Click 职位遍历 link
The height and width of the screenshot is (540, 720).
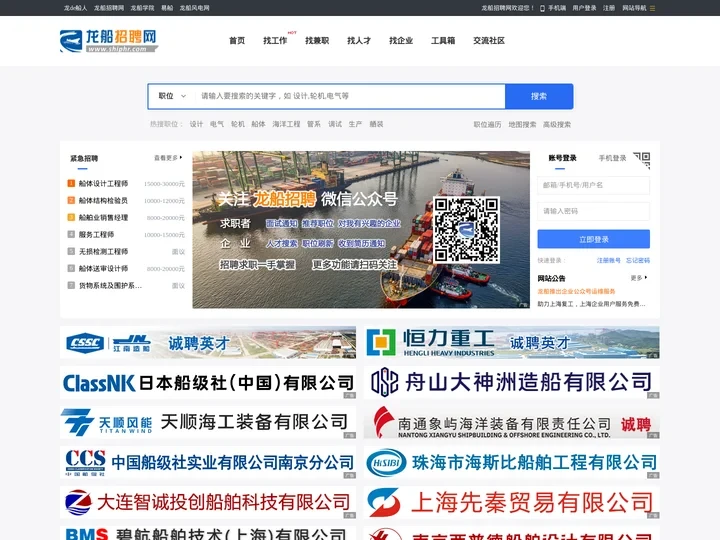[488, 124]
